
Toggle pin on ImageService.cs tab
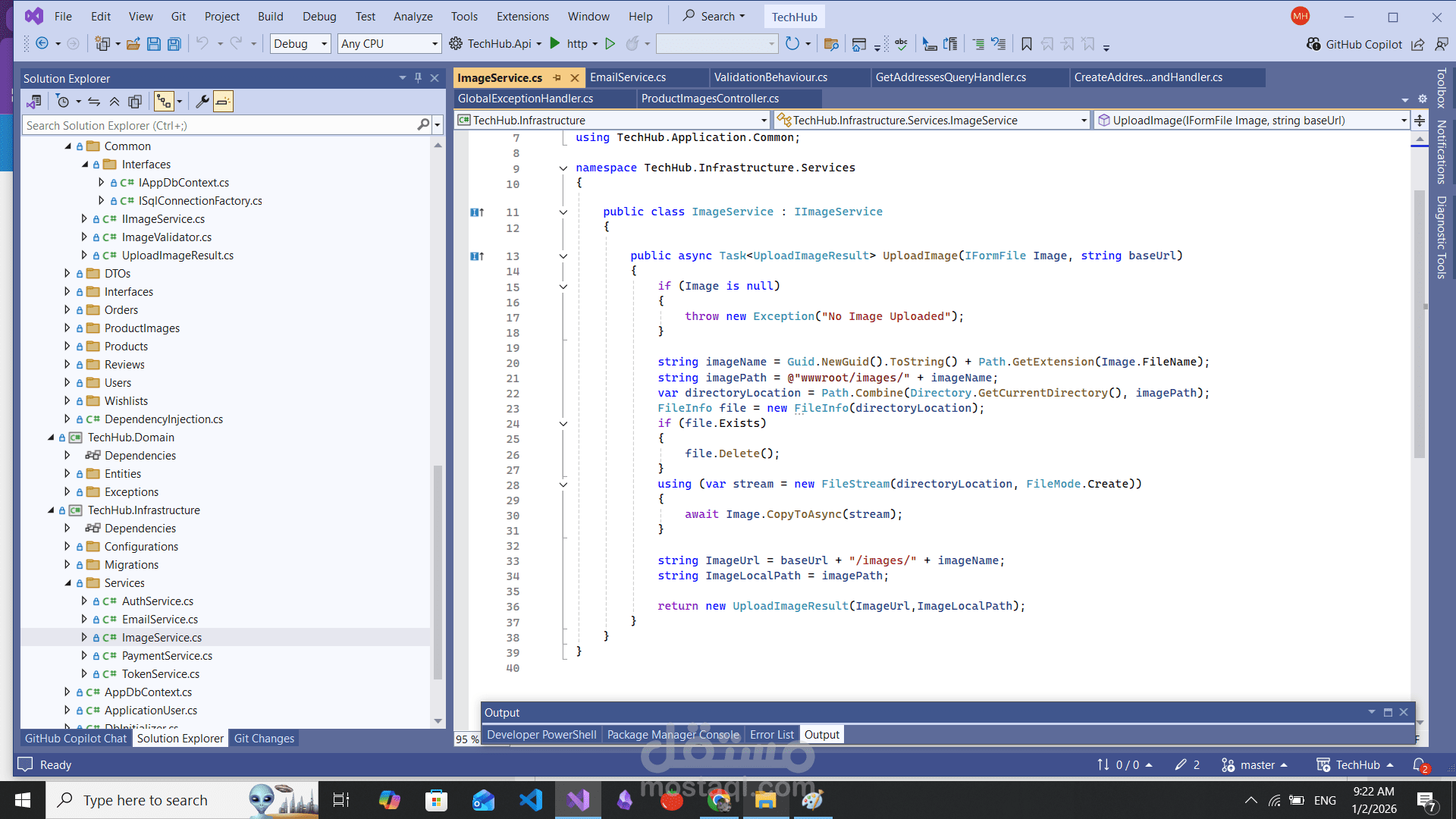point(557,77)
